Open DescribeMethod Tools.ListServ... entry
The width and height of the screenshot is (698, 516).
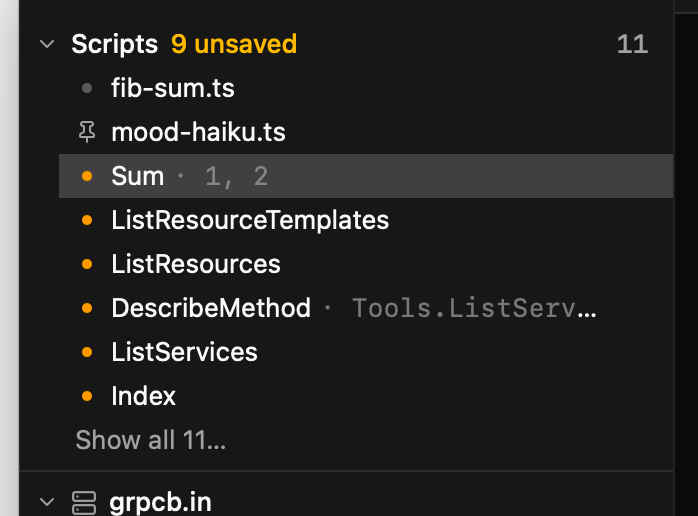click(x=366, y=308)
